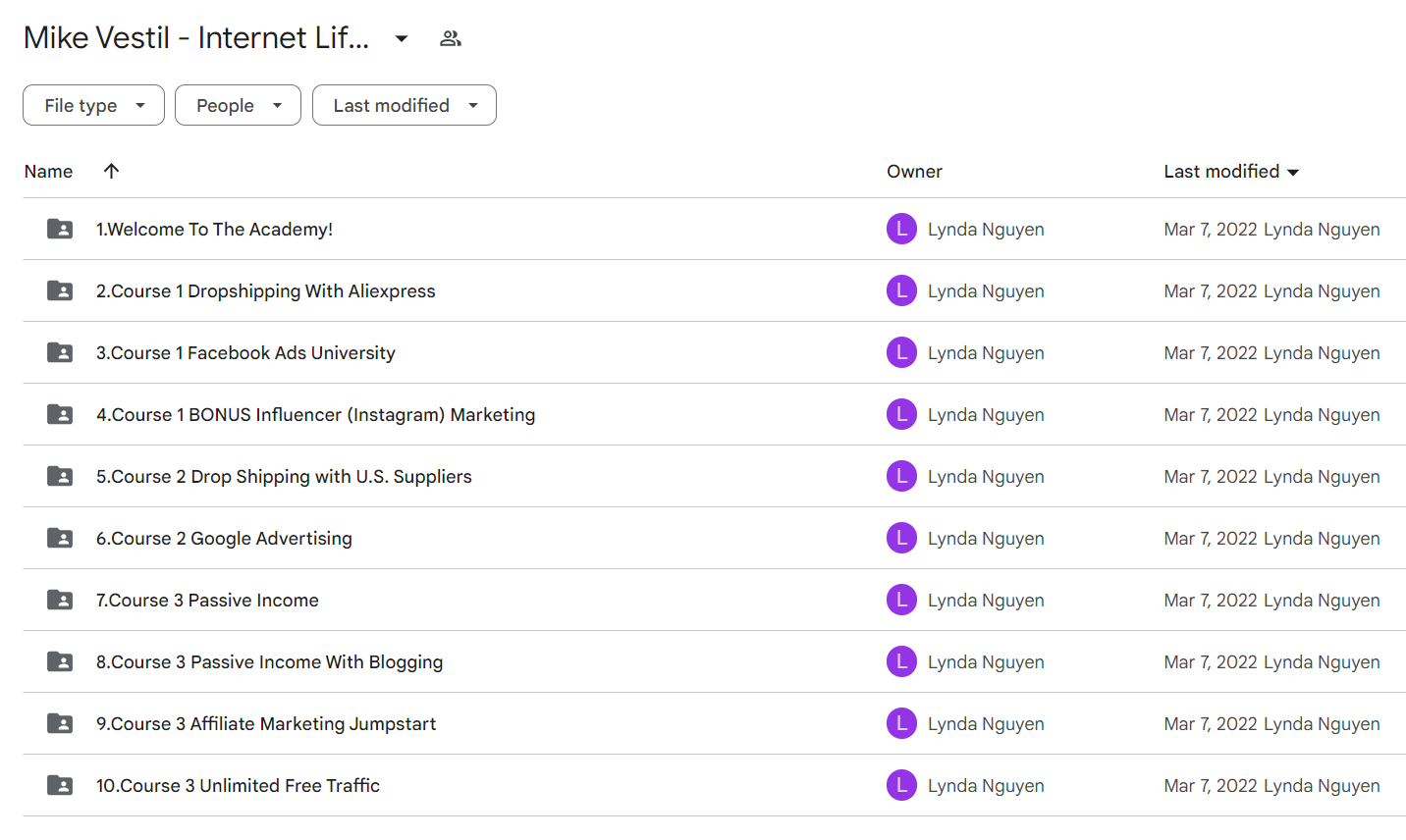Open folder 1.Welcome To The Academy!
This screenshot has width=1406, height=840.
(x=214, y=229)
